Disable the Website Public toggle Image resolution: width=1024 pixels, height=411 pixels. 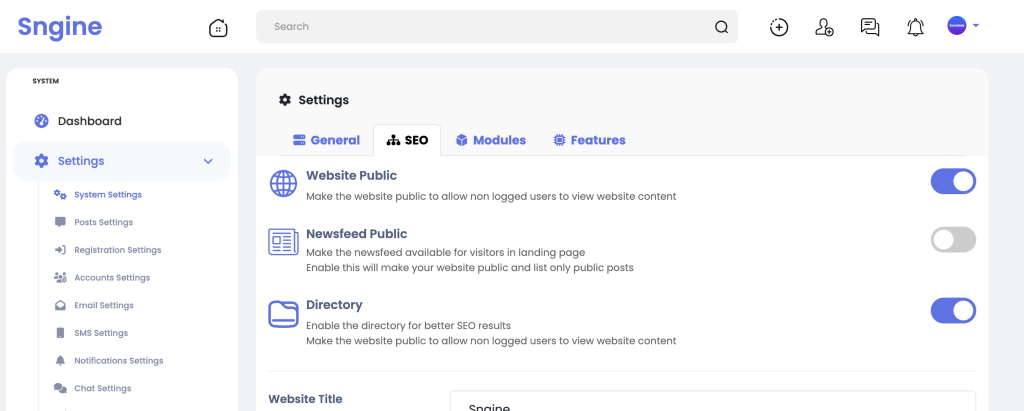point(953,181)
